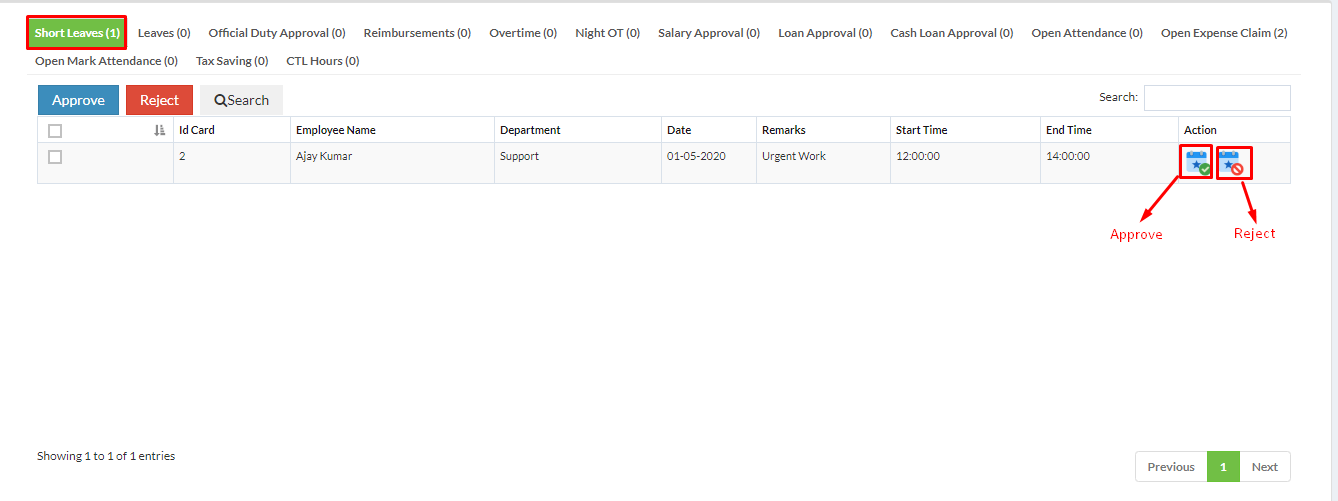Go to the Previous page
This screenshot has height=501, width=1338.
(x=1171, y=467)
